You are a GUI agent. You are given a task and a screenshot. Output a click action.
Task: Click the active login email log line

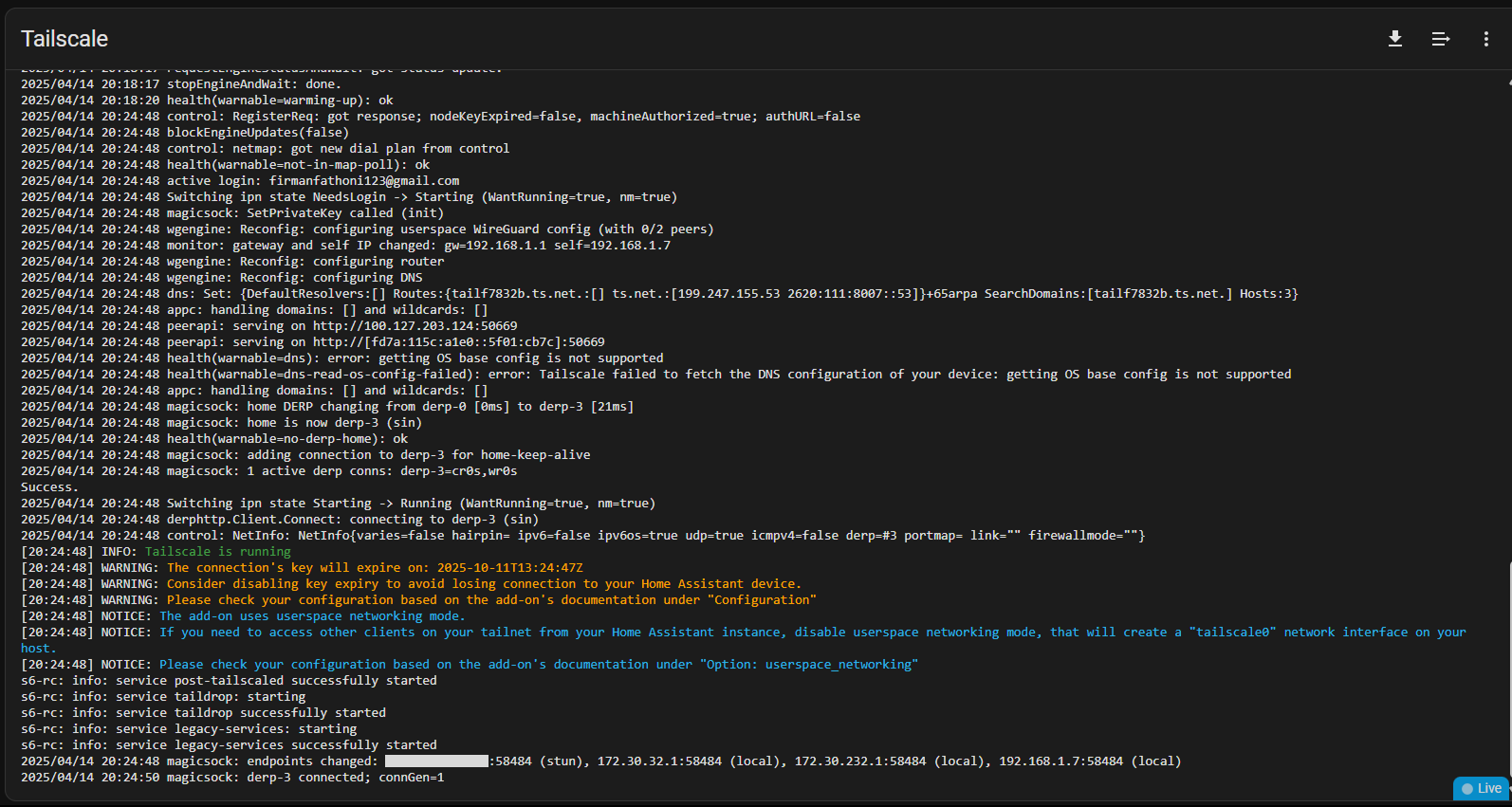[313, 181]
